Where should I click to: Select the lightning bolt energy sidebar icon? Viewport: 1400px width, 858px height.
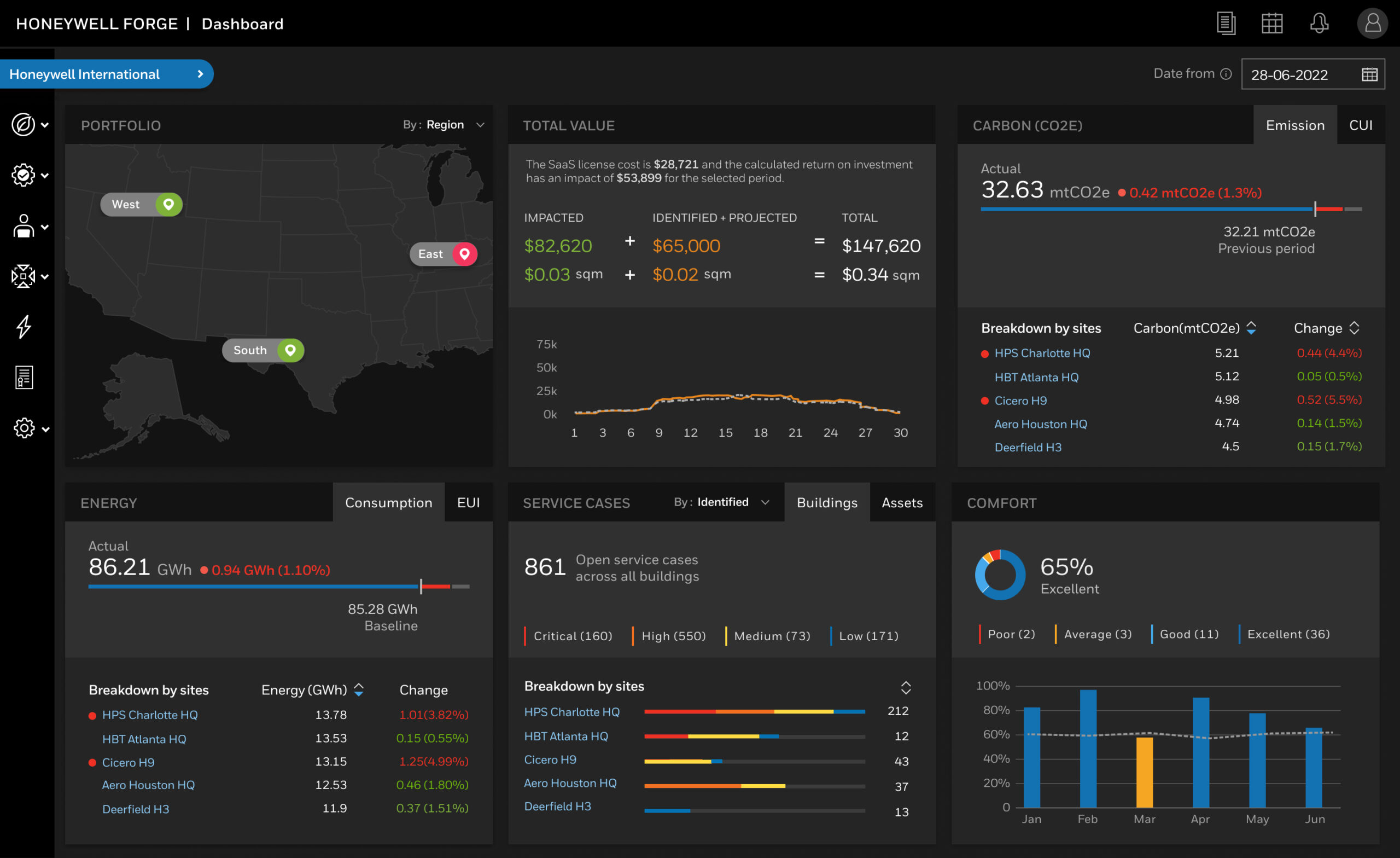point(24,327)
